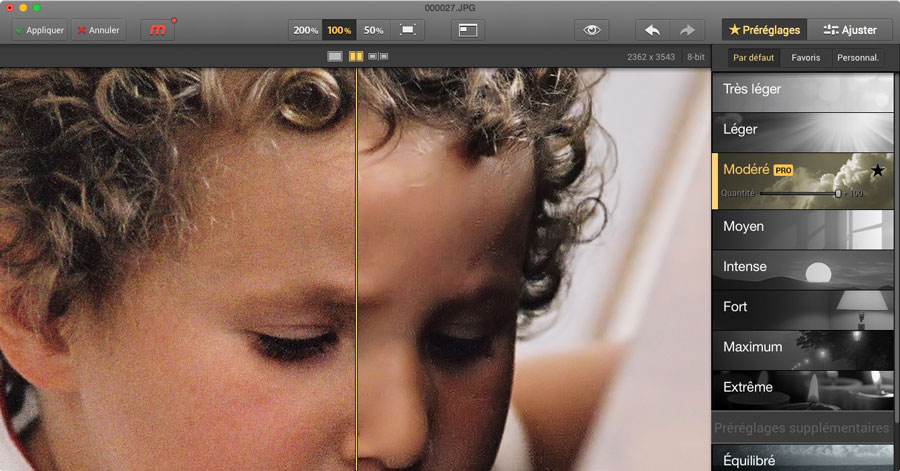The image size is (900, 471).
Task: Click the 000027.JPG window title
Action: pyautogui.click(x=450, y=7)
